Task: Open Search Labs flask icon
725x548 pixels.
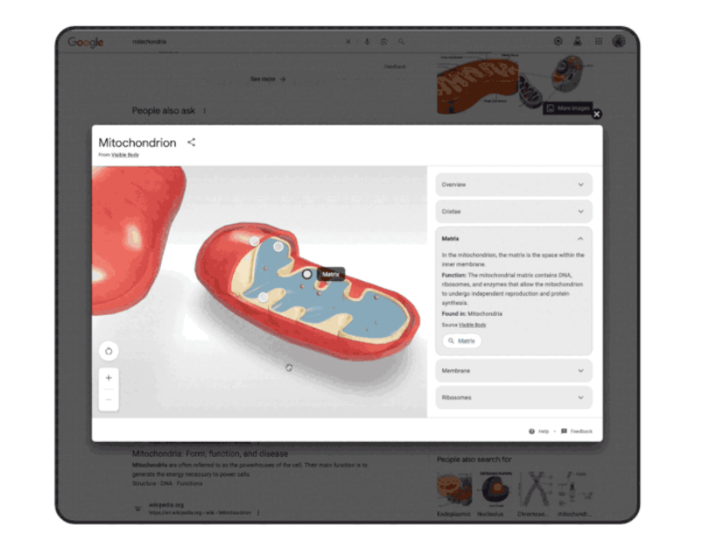Action: (x=578, y=41)
